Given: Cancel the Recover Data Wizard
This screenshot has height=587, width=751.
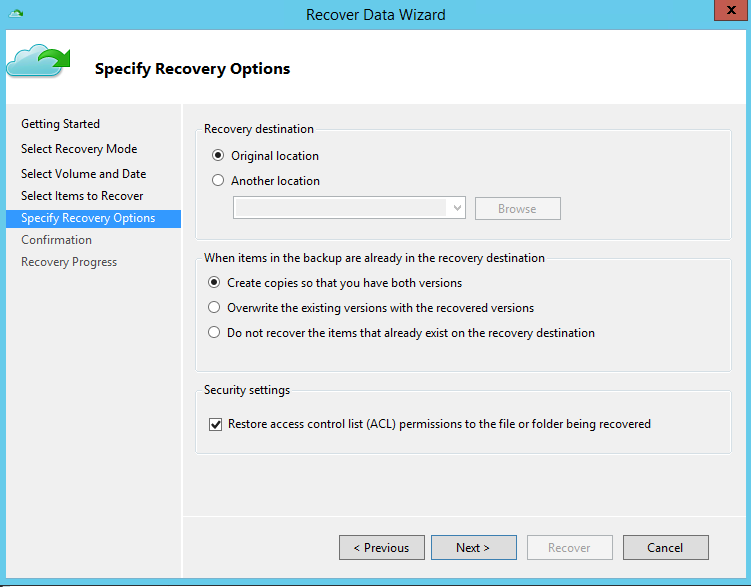Looking at the screenshot, I should coord(665,547).
